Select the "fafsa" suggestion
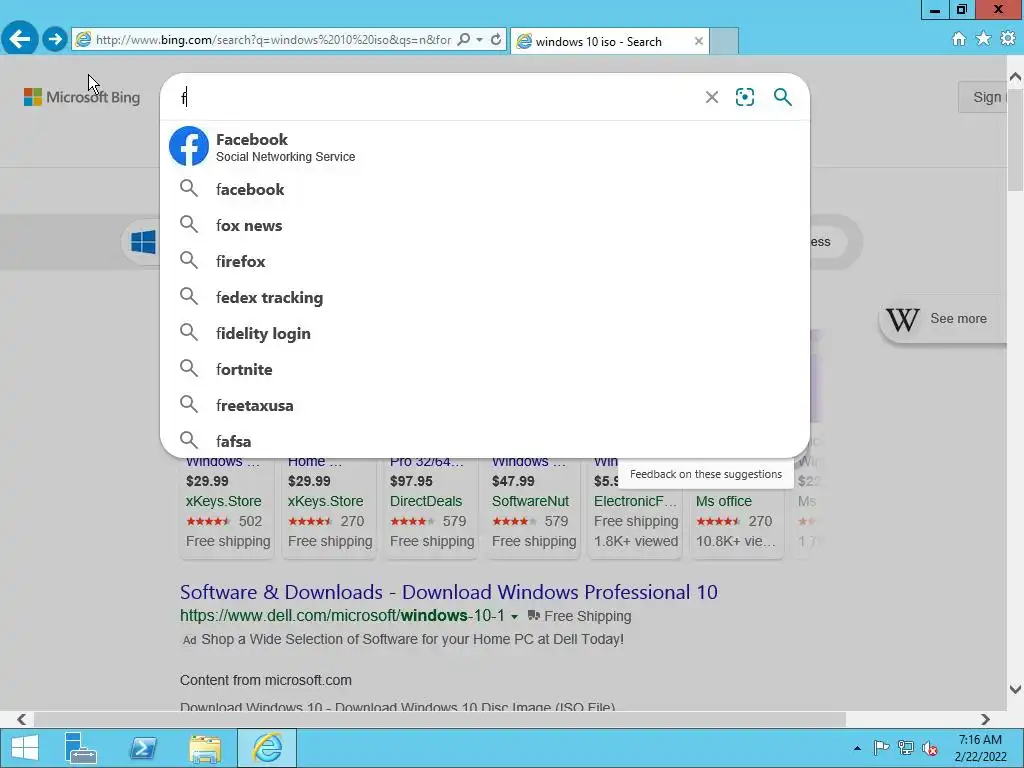Viewport: 1024px width, 768px height. point(485,441)
